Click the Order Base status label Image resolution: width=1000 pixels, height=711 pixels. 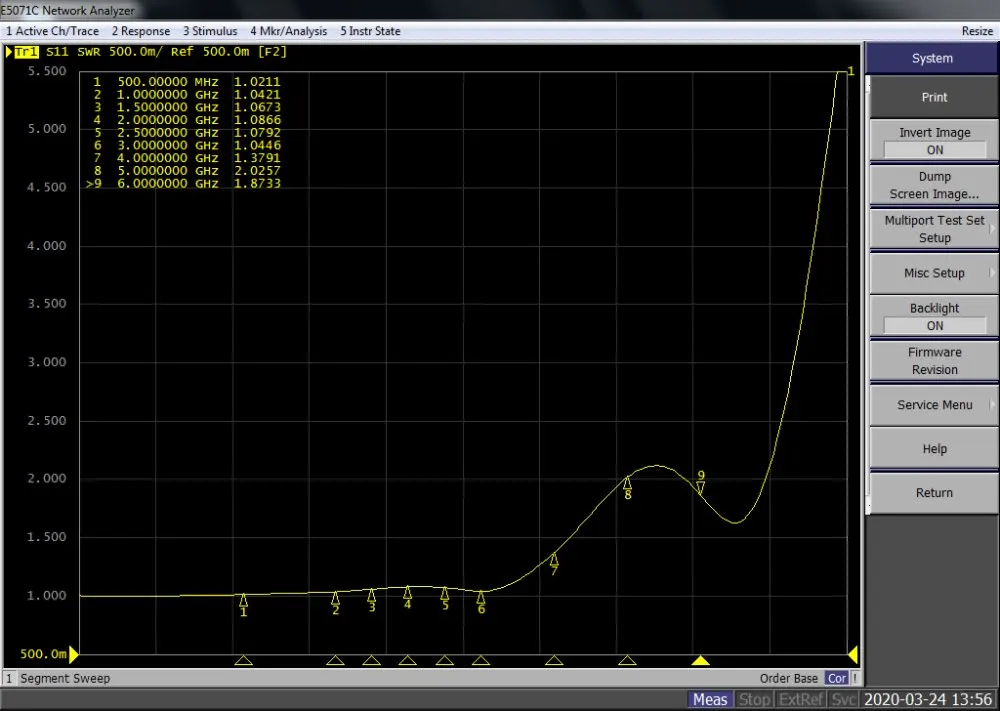(788, 678)
